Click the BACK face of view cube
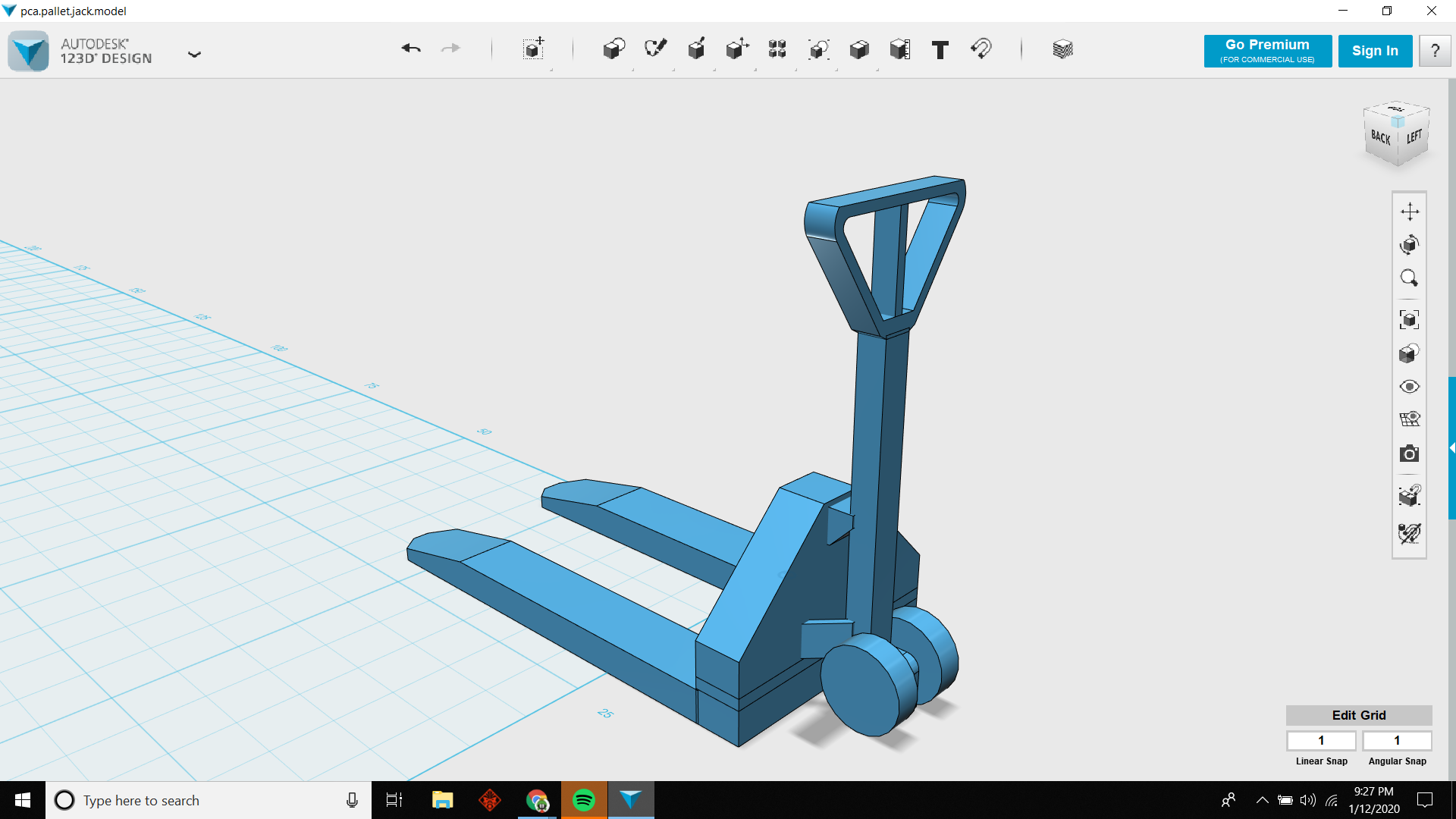This screenshot has height=819, width=1456. pyautogui.click(x=1381, y=138)
